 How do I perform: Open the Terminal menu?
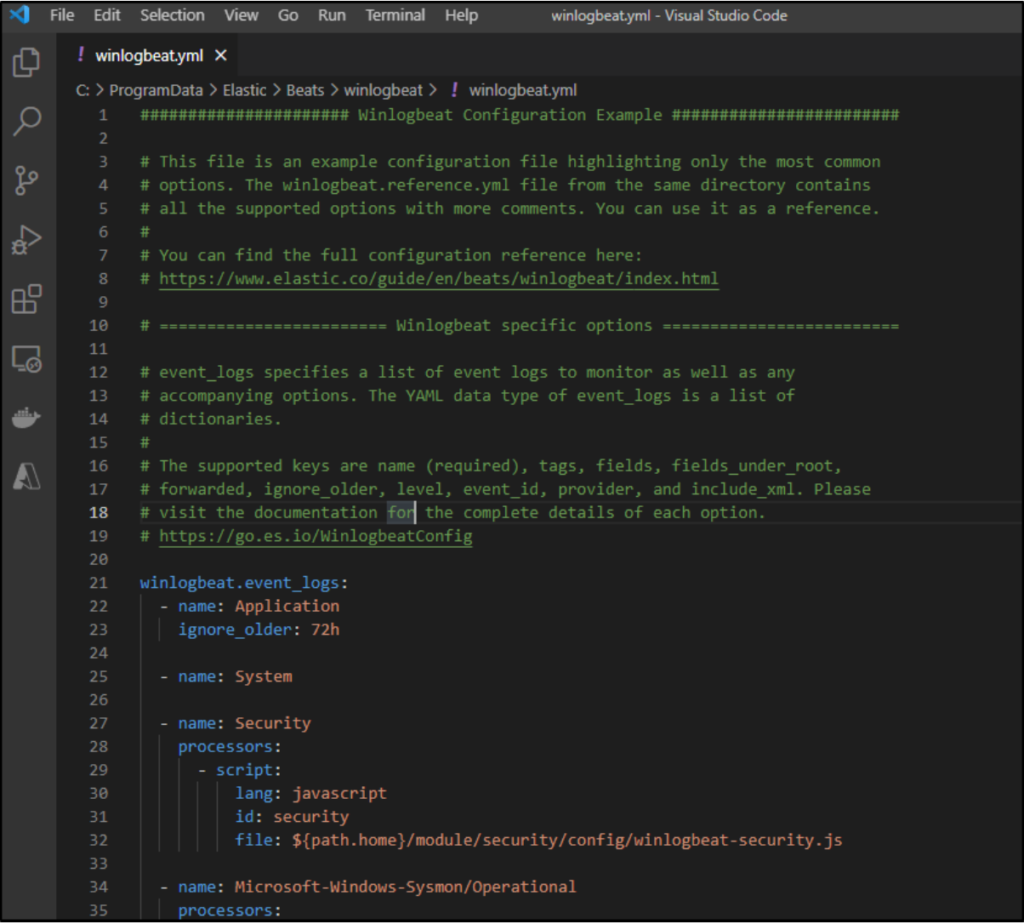[x=395, y=15]
